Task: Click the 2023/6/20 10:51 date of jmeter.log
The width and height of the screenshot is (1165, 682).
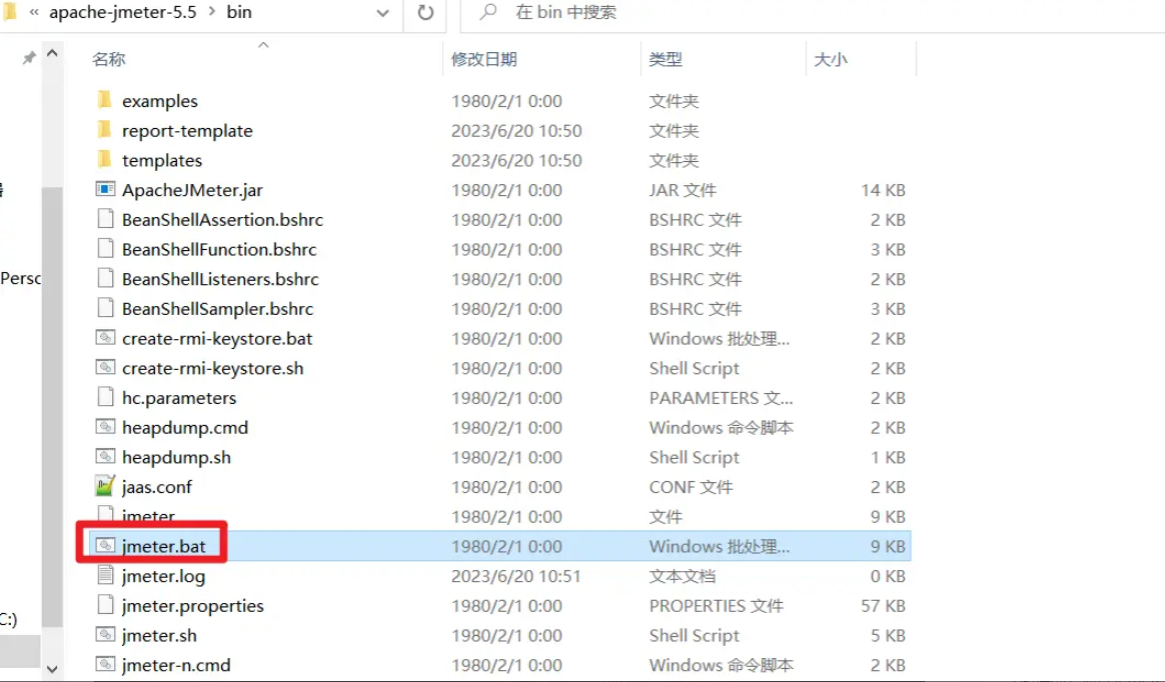Action: (516, 577)
